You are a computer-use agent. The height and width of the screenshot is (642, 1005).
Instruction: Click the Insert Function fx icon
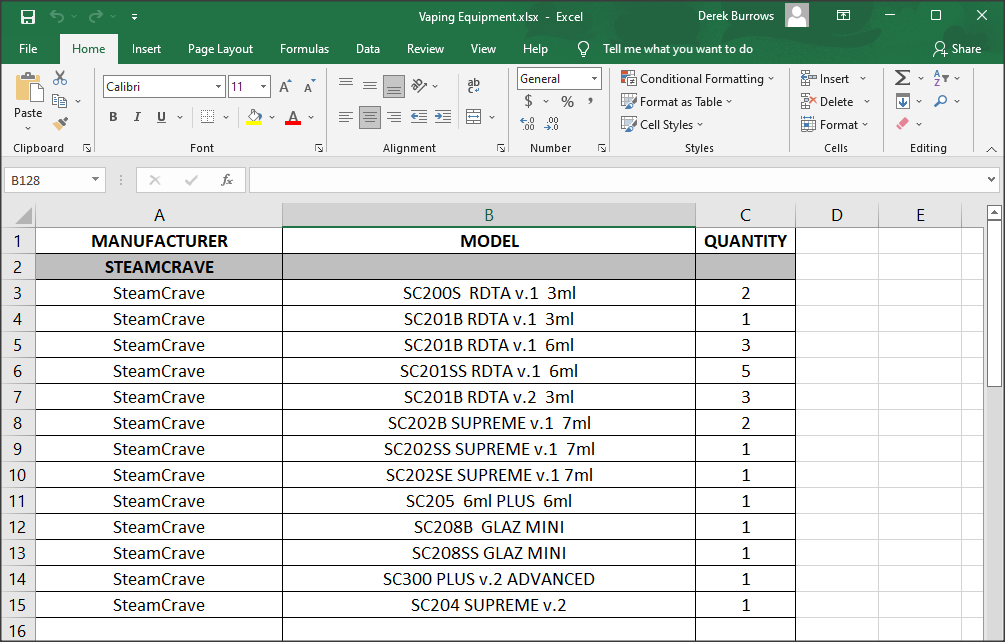227,180
